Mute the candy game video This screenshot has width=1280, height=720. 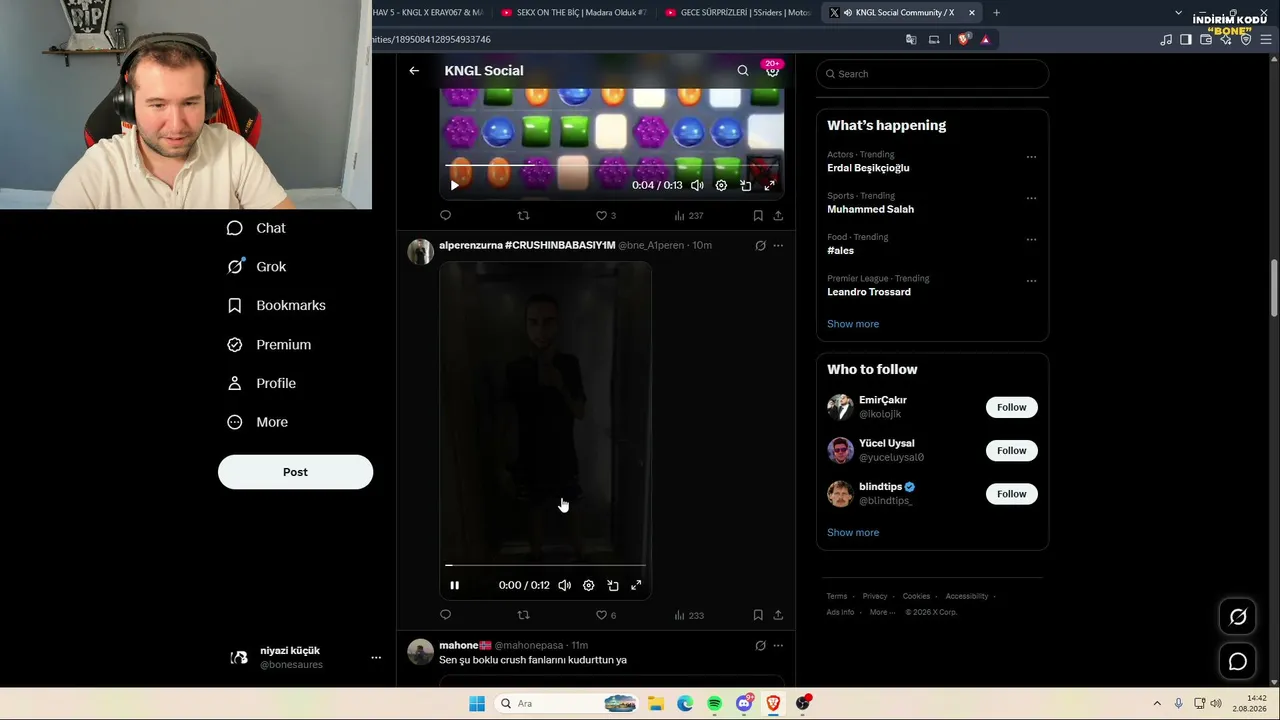tap(697, 185)
